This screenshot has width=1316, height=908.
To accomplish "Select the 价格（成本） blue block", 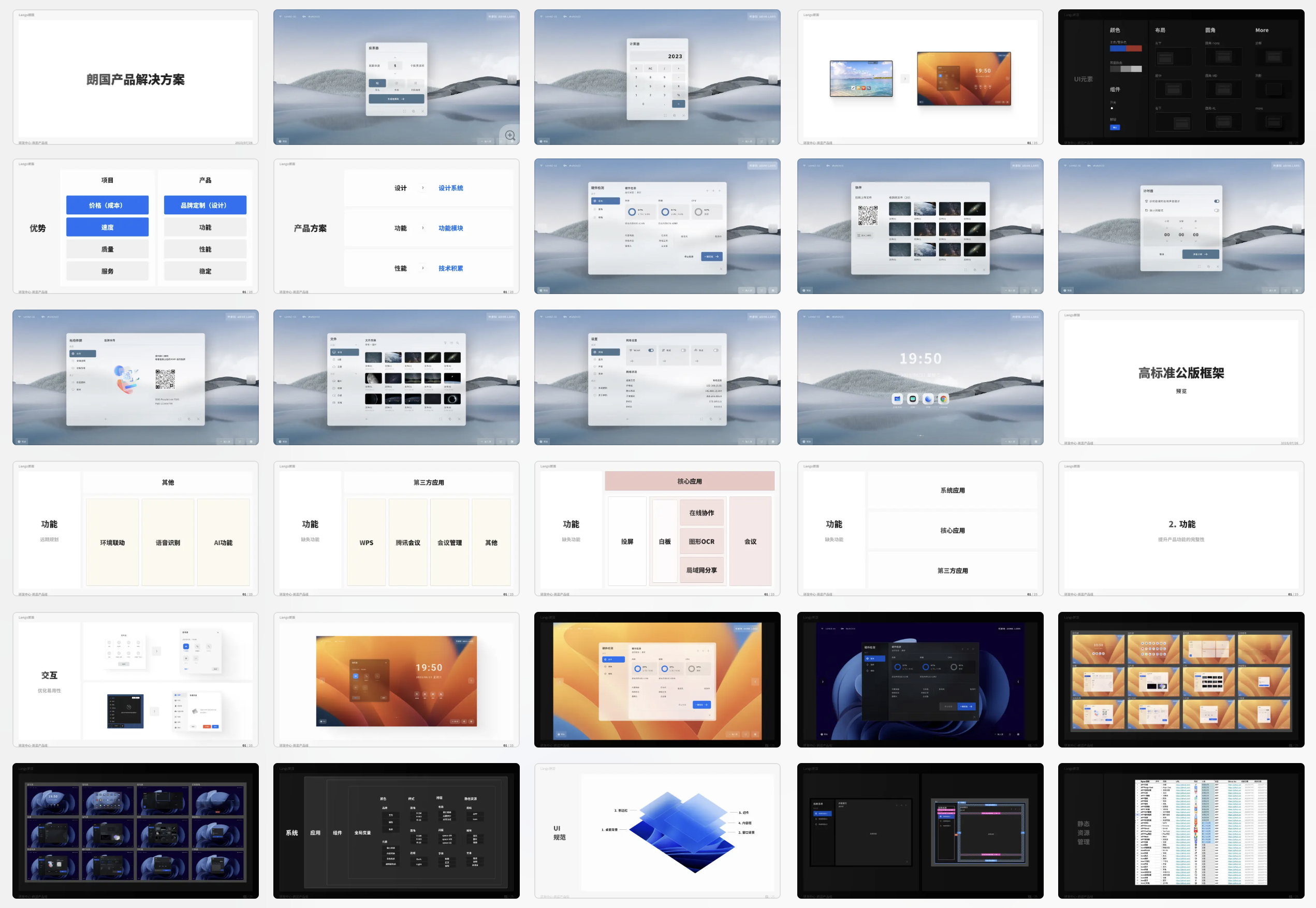I will tap(107, 206).
